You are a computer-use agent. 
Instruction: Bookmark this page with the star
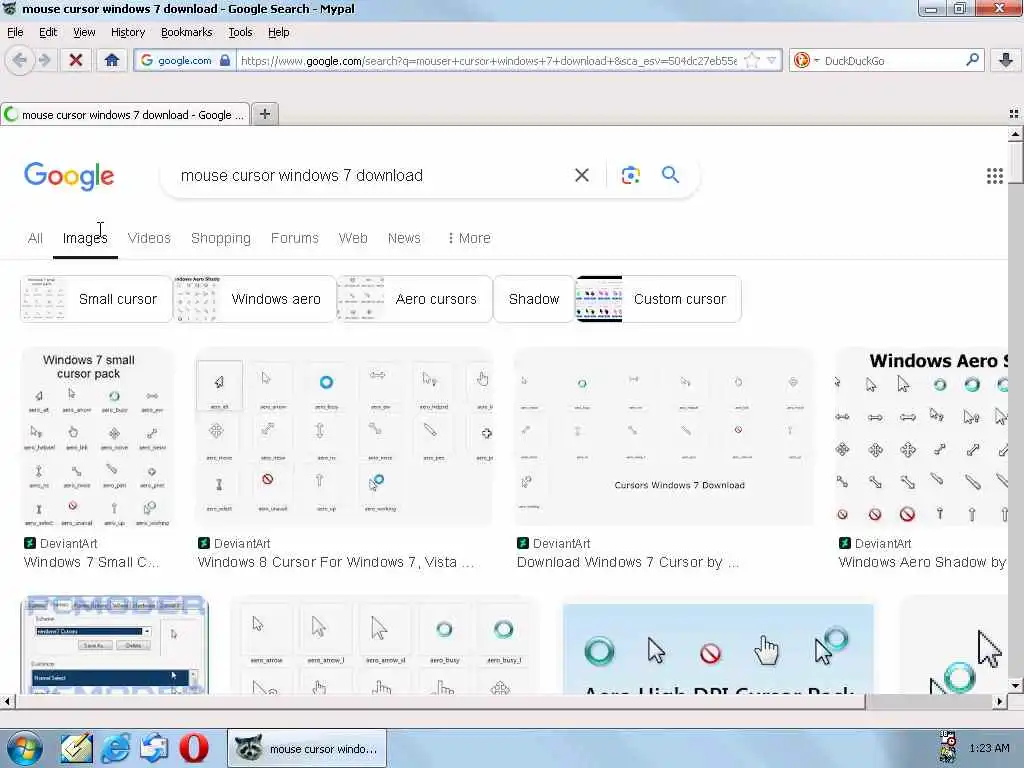coord(752,61)
